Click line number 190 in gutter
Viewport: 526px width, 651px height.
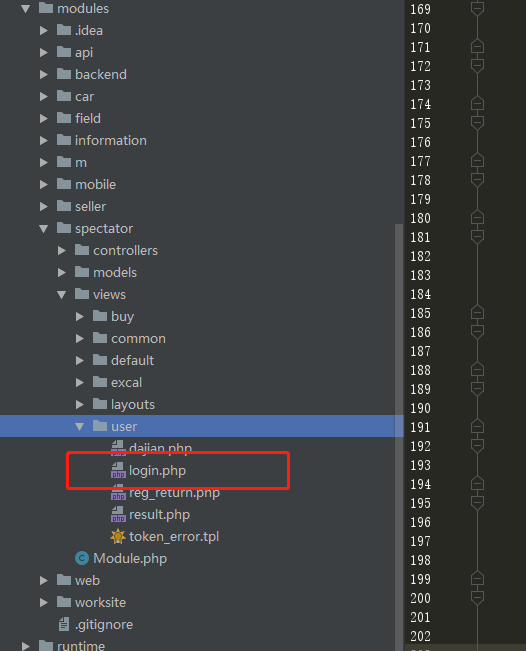pyautogui.click(x=420, y=409)
